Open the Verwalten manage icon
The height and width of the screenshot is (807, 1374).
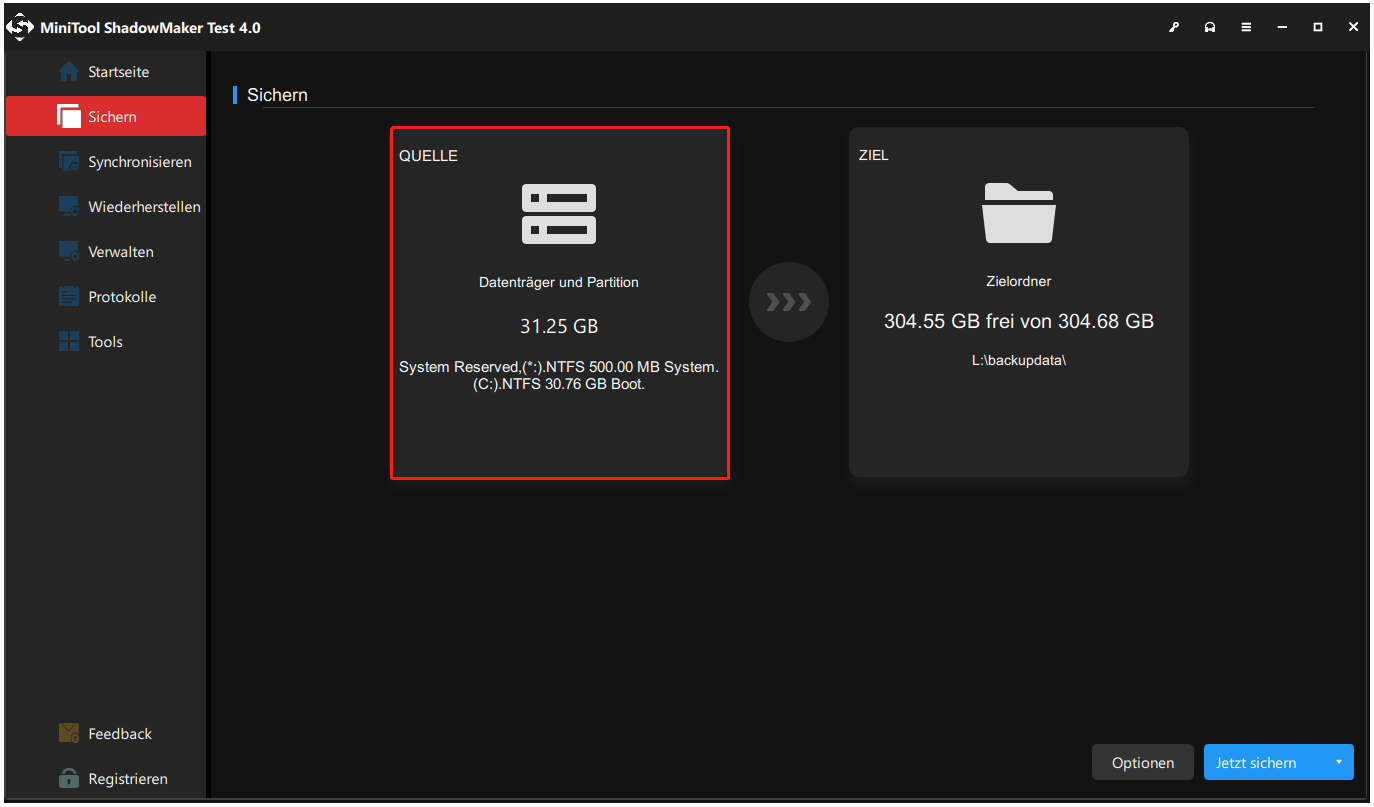[x=68, y=251]
